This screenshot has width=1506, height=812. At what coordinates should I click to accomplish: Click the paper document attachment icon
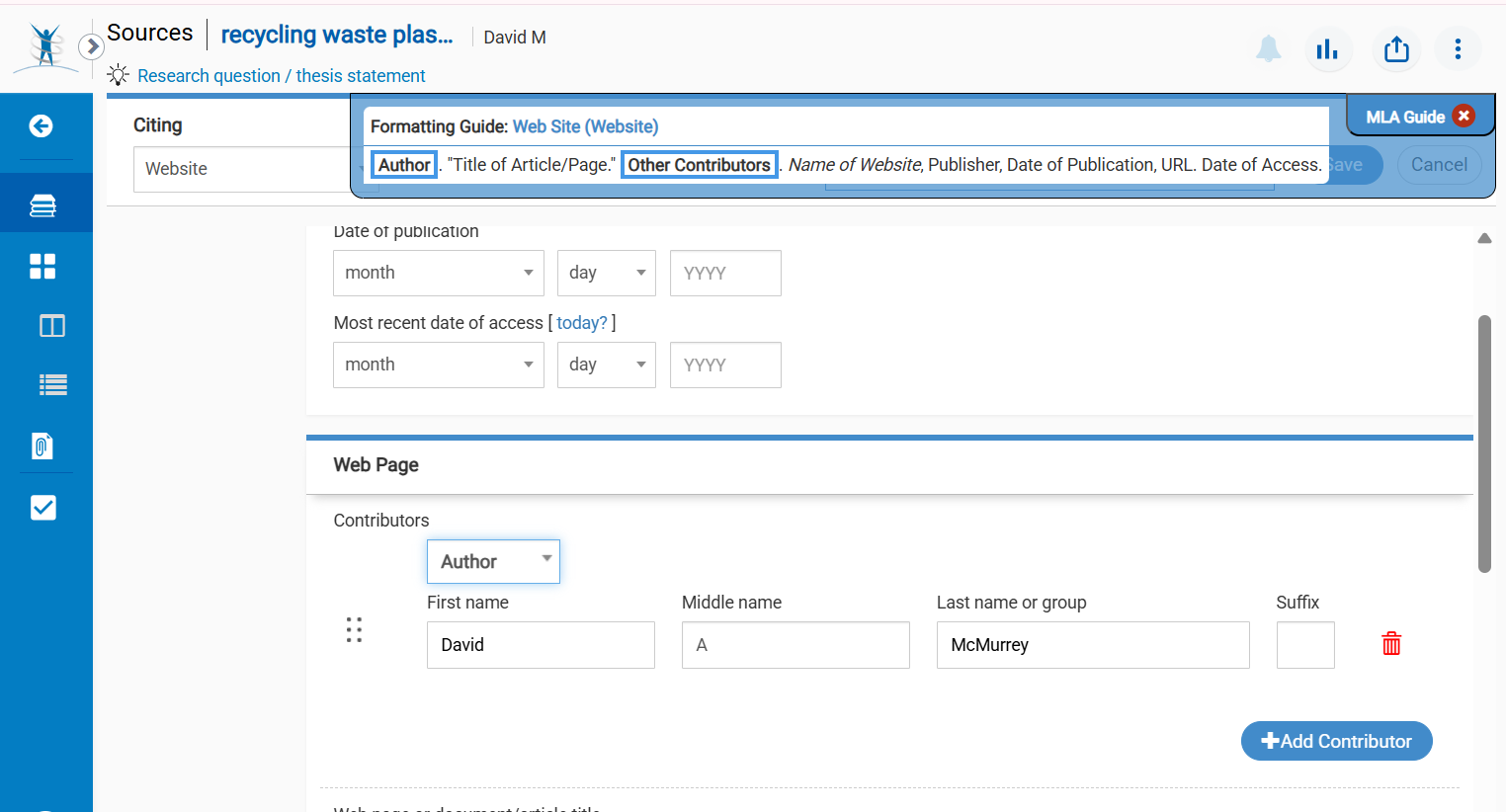pyautogui.click(x=42, y=447)
